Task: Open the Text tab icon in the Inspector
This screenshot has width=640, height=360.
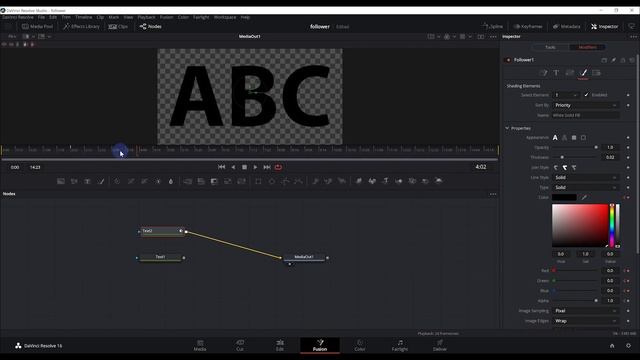Action: point(556,73)
